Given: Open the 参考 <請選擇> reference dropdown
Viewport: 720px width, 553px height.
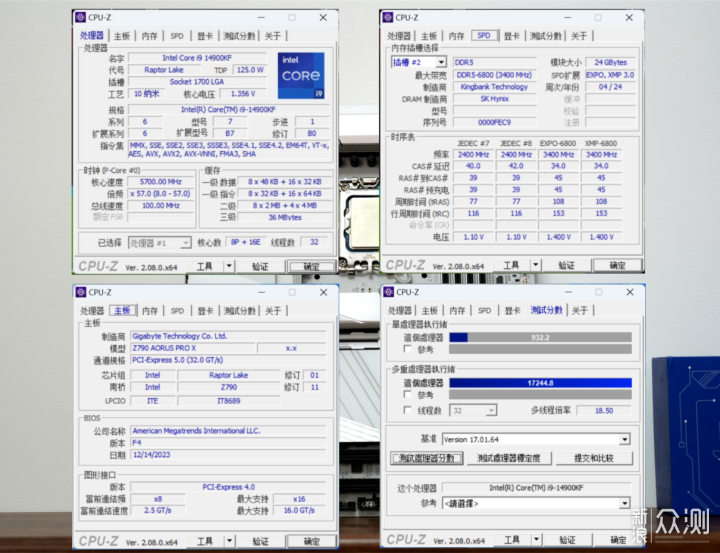Looking at the screenshot, I should tap(624, 503).
